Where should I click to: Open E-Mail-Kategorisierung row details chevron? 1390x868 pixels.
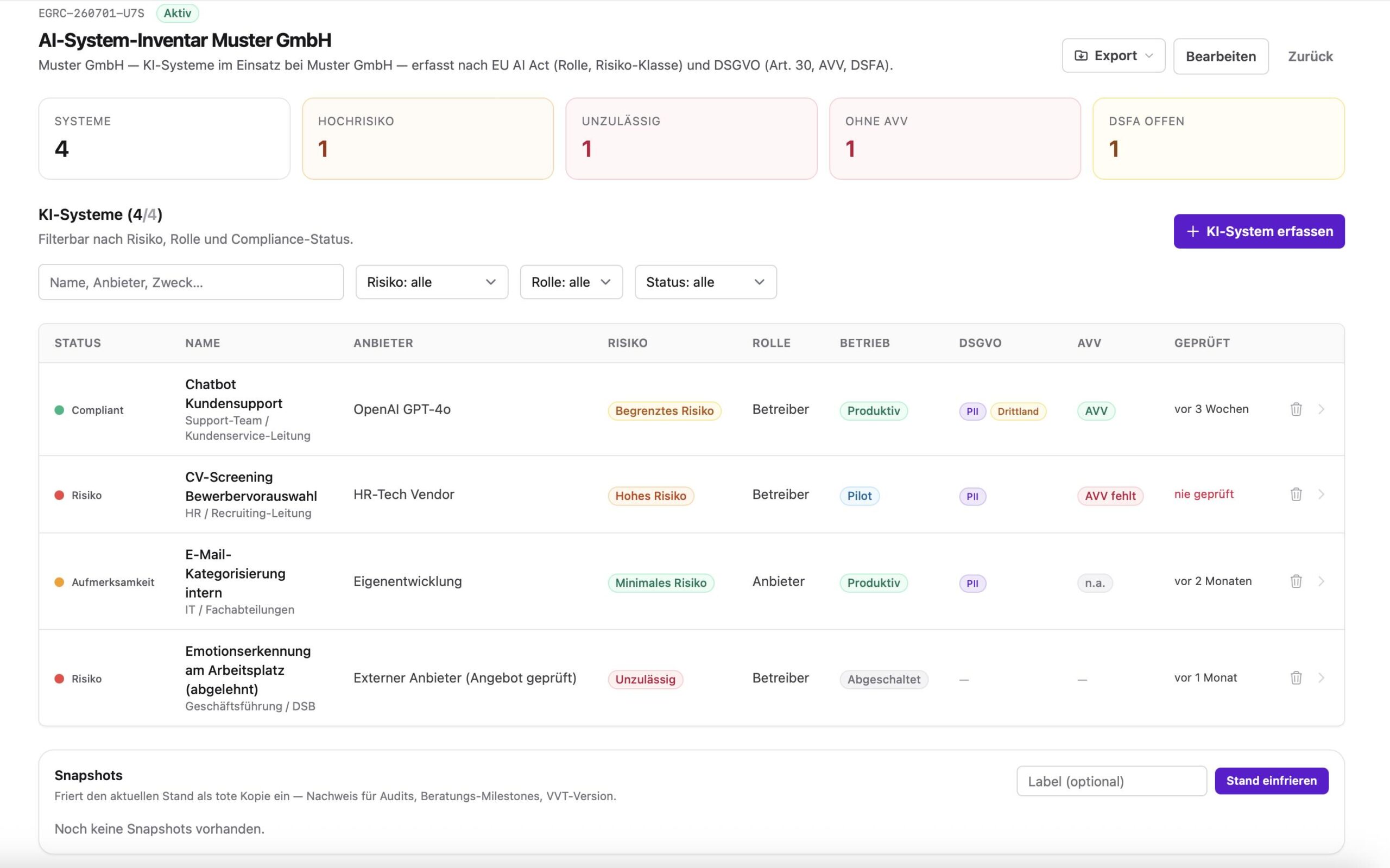pyautogui.click(x=1321, y=581)
